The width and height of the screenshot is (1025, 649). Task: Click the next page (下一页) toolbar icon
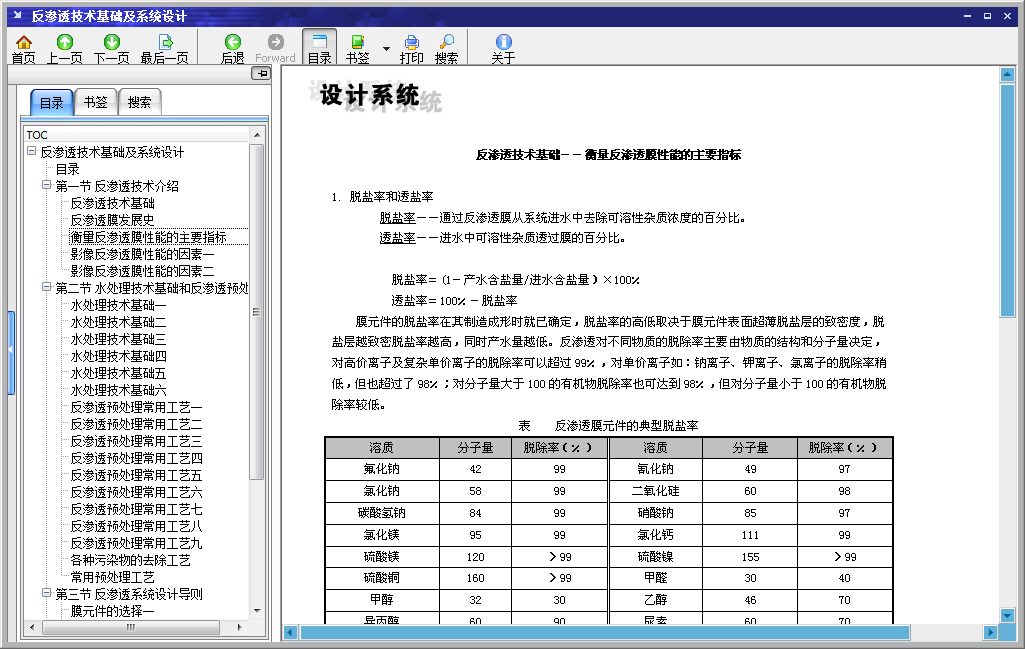coord(112,43)
